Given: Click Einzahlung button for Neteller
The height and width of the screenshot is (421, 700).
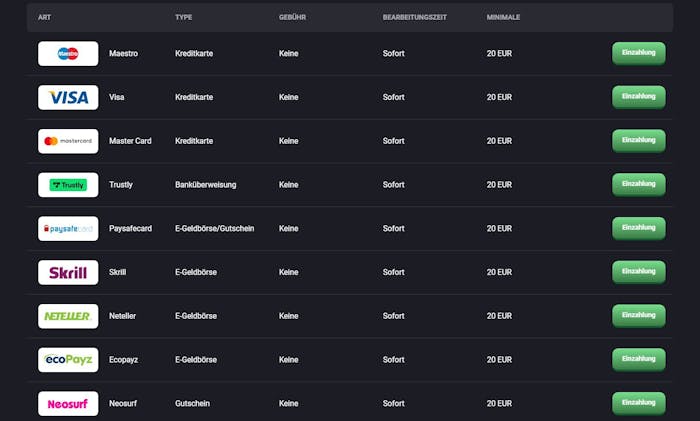Looking at the screenshot, I should pos(638,316).
